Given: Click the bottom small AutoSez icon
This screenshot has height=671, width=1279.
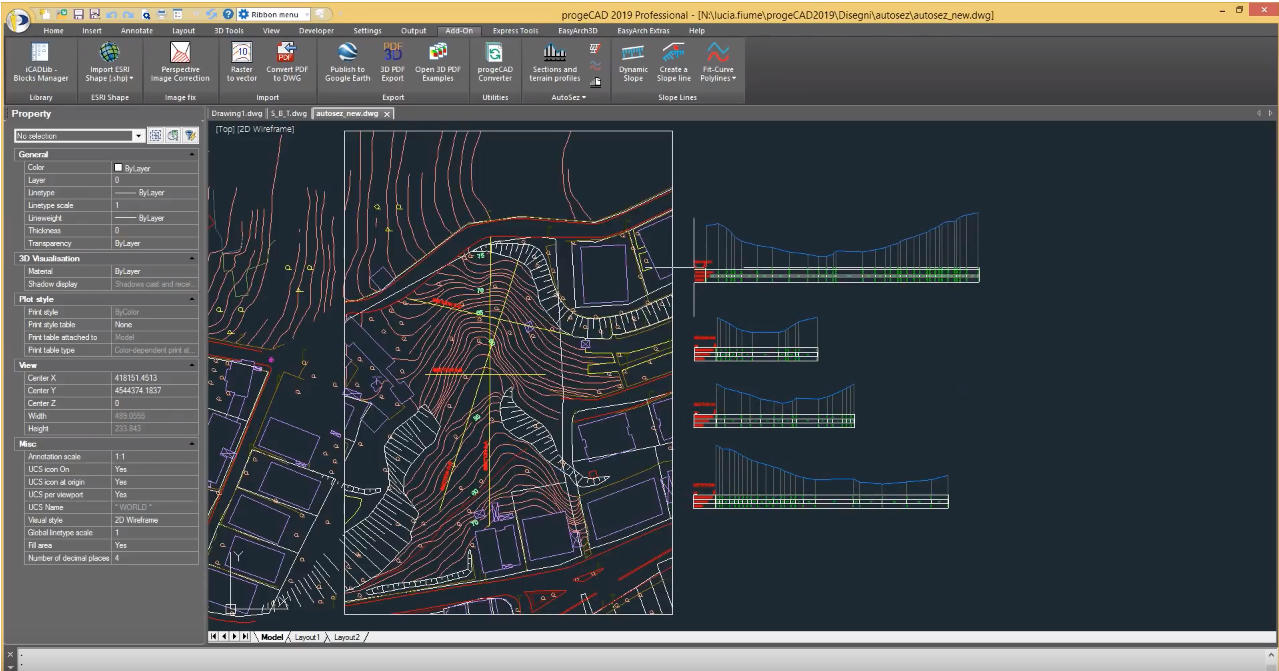Looking at the screenshot, I should (596, 80).
